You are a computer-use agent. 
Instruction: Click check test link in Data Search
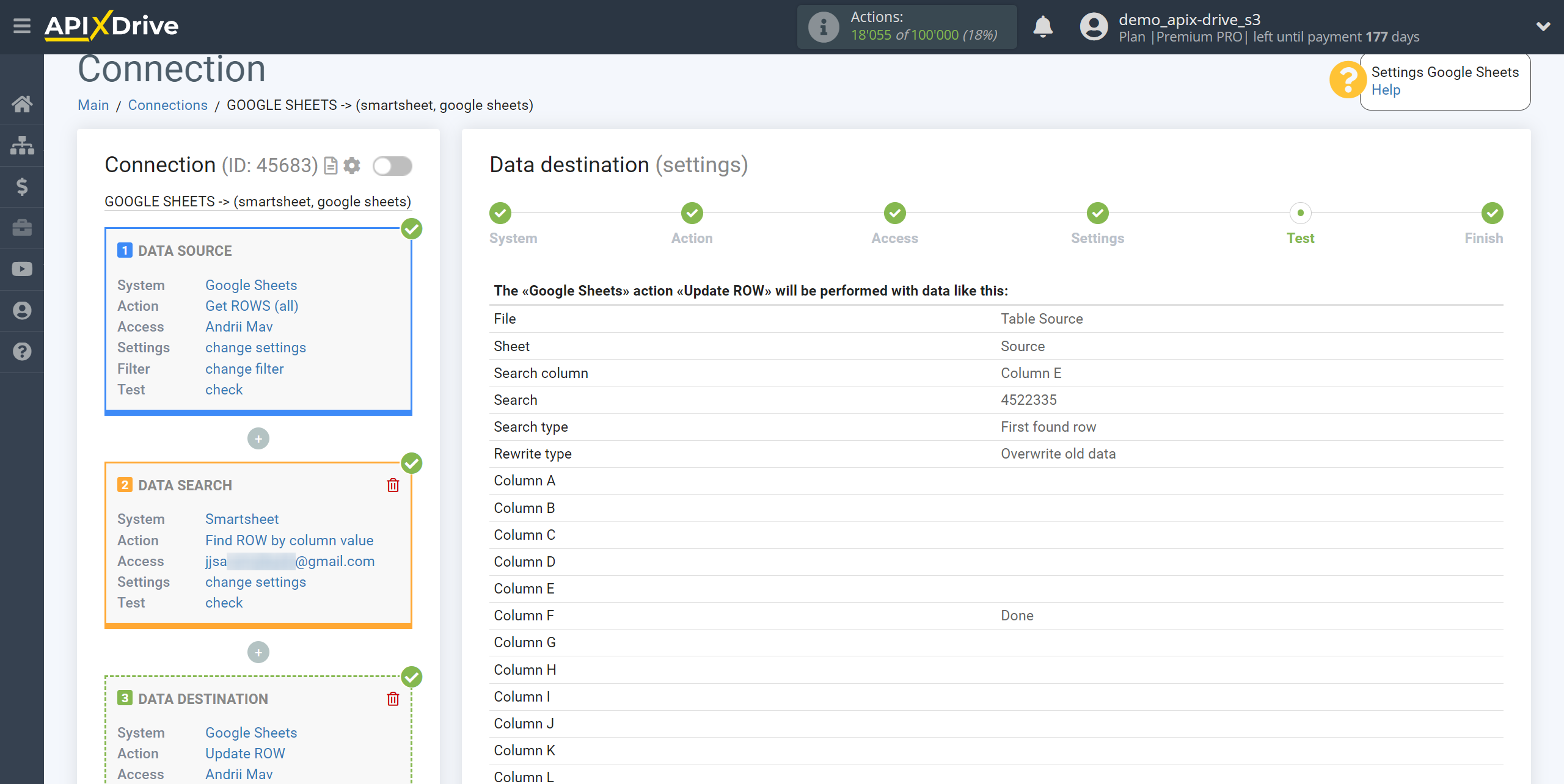[224, 603]
